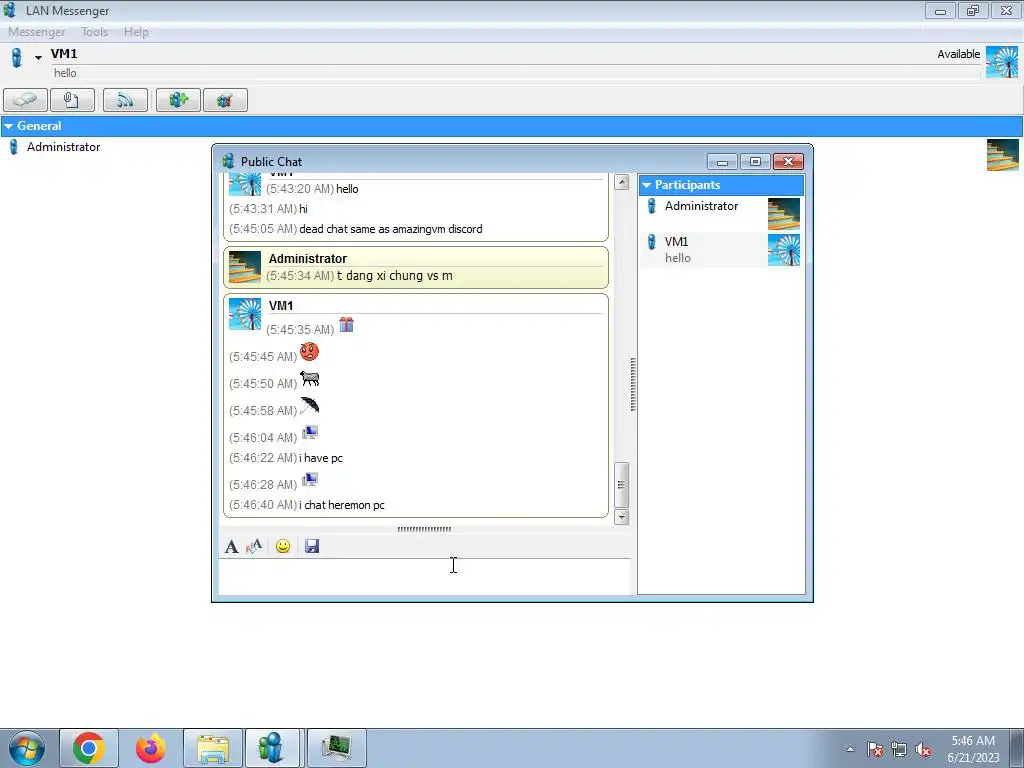Open the status dropdown arrow next to VM1
Image resolution: width=1024 pixels, height=768 pixels.
pos(38,58)
